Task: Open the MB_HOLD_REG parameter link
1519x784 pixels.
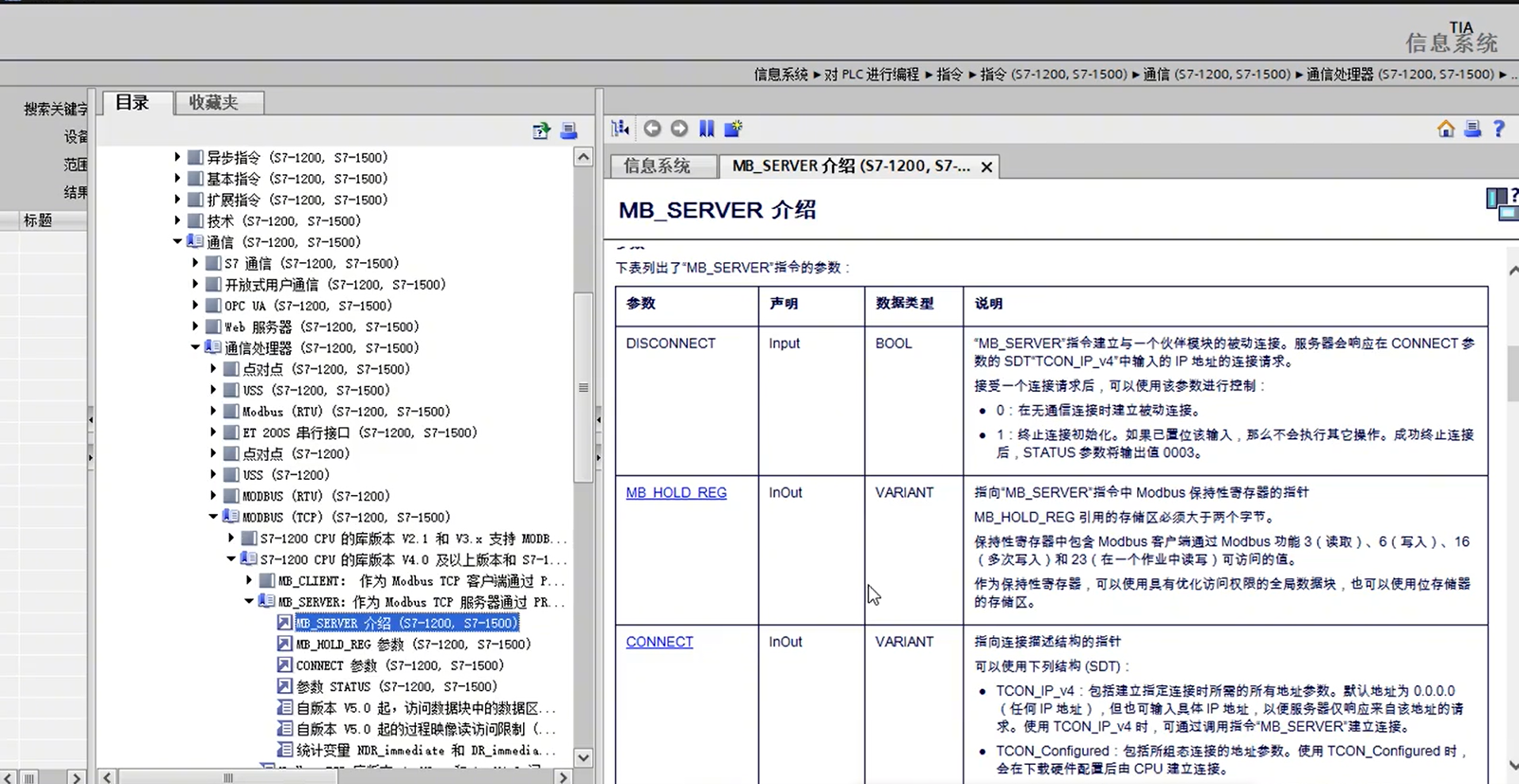Action: 676,493
